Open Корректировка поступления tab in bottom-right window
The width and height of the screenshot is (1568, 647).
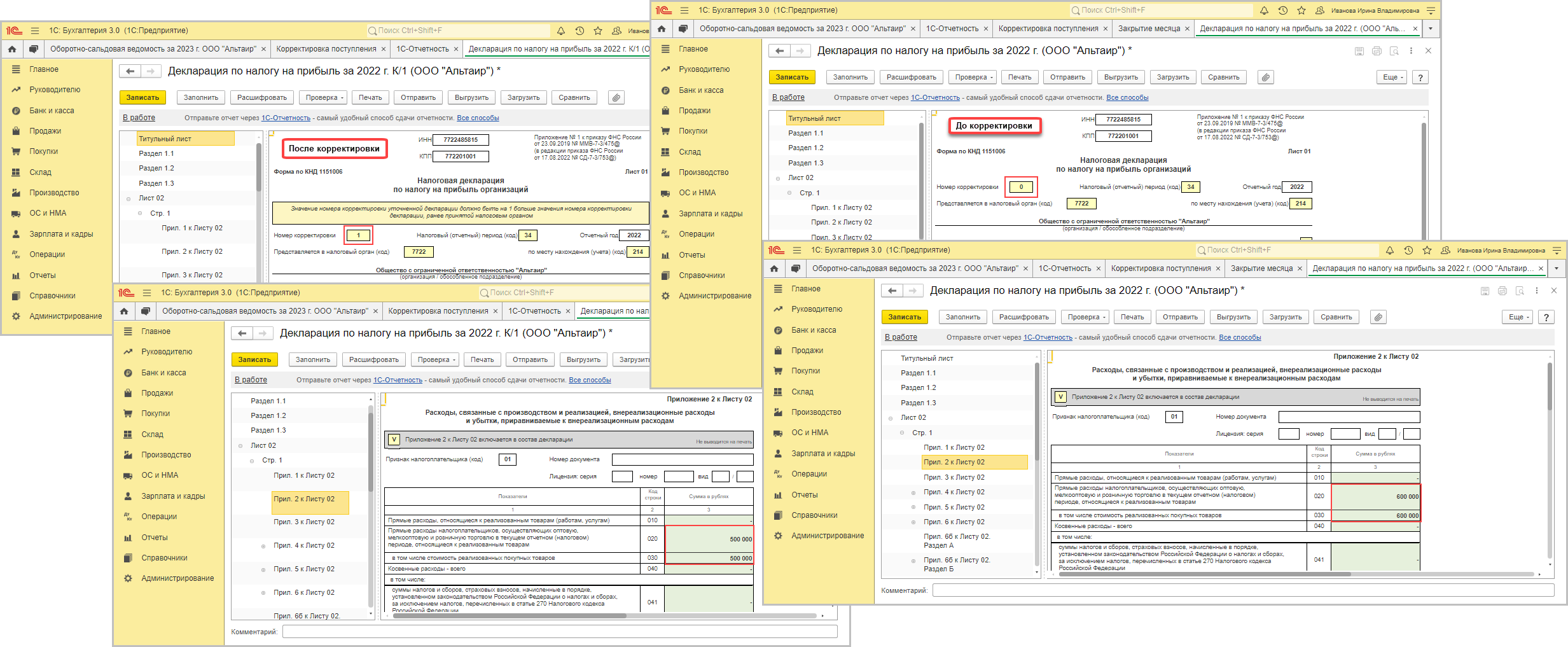1161,268
